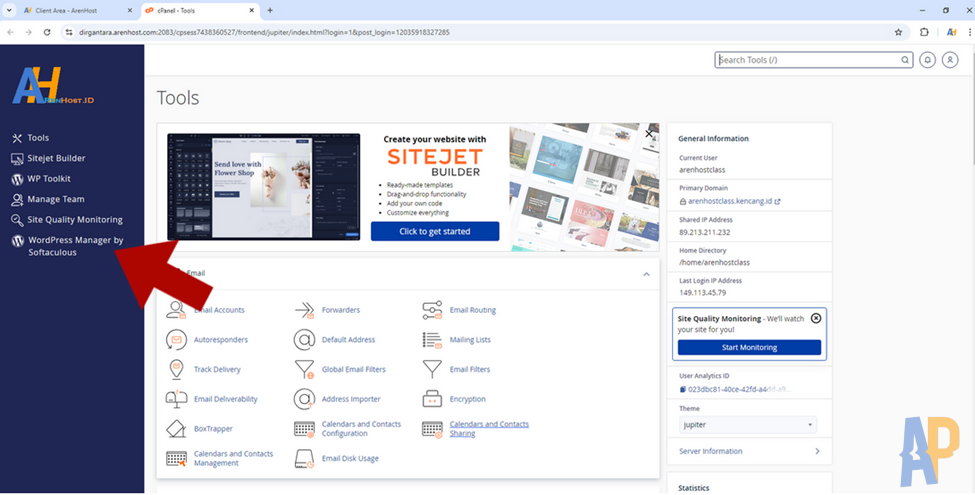Open the Calendars and Contacts Sharing link
The height and width of the screenshot is (495, 975).
click(x=489, y=429)
